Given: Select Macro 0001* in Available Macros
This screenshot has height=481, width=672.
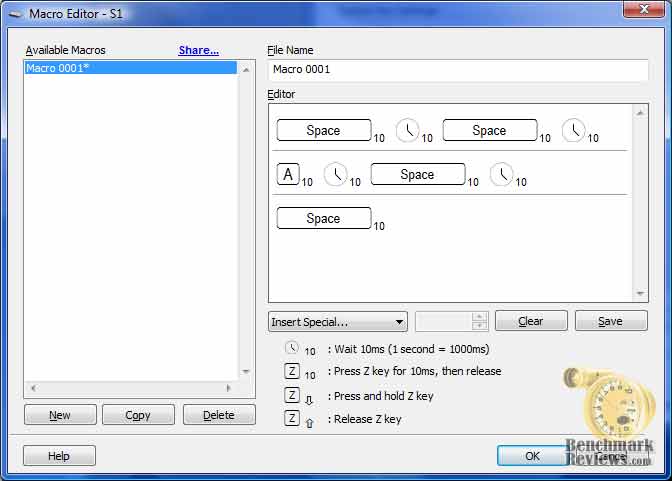Looking at the screenshot, I should pyautogui.click(x=131, y=68).
